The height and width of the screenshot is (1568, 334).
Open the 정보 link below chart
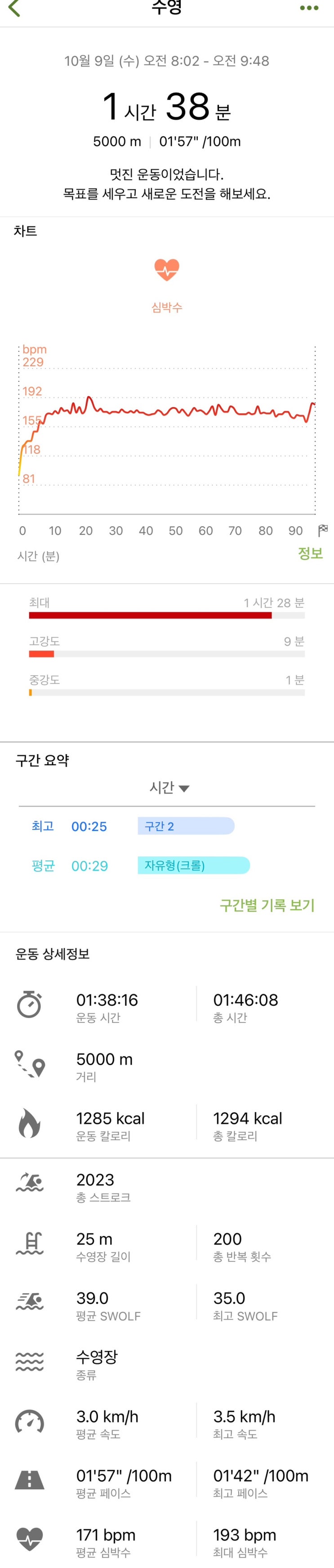tap(310, 553)
